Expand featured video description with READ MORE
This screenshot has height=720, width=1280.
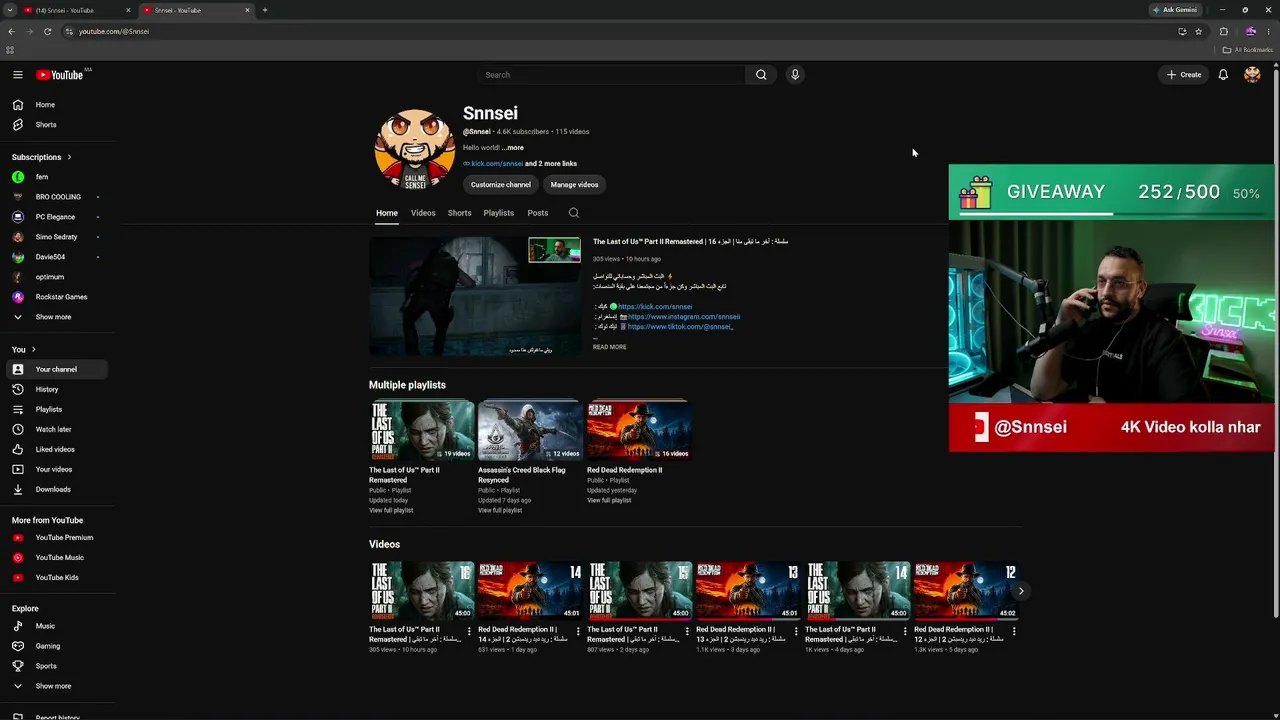610,347
